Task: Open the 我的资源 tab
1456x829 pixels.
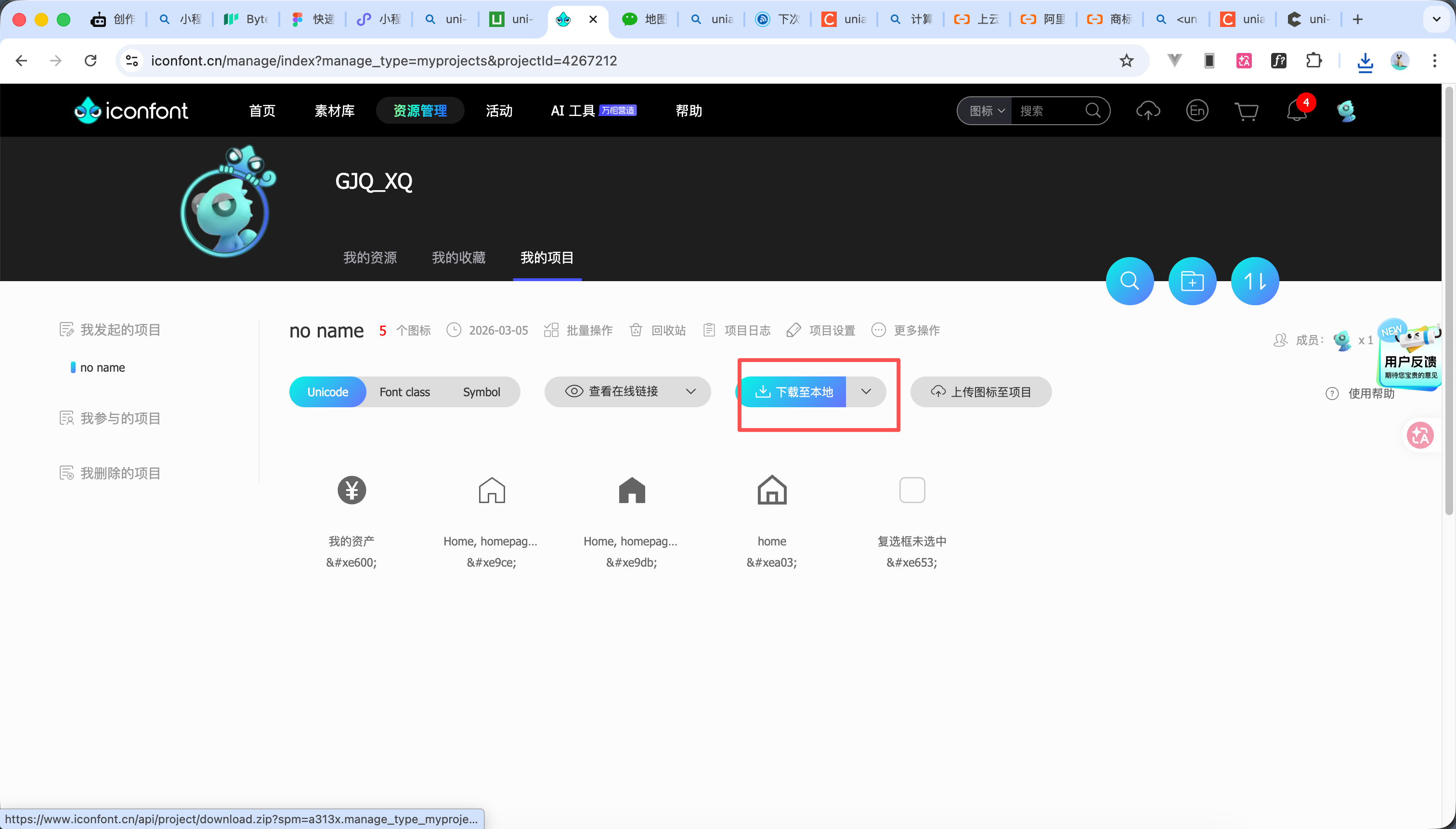Action: click(x=370, y=258)
